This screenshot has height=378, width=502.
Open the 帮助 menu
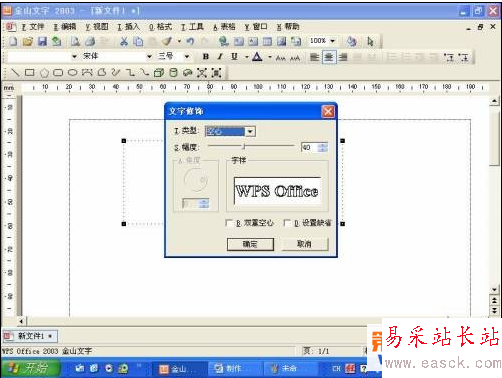(288, 27)
